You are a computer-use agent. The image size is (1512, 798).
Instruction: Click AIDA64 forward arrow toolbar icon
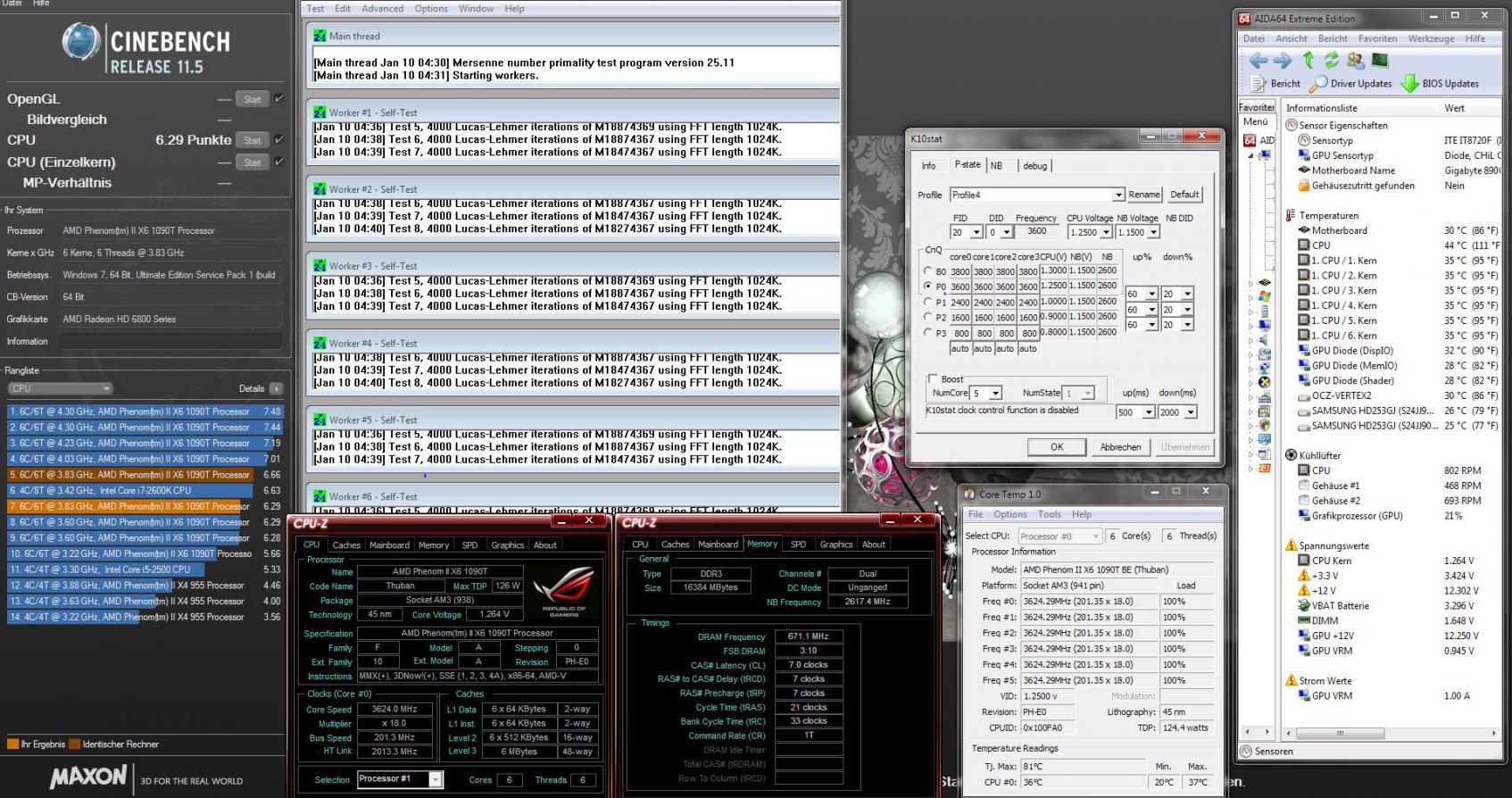click(x=1283, y=61)
